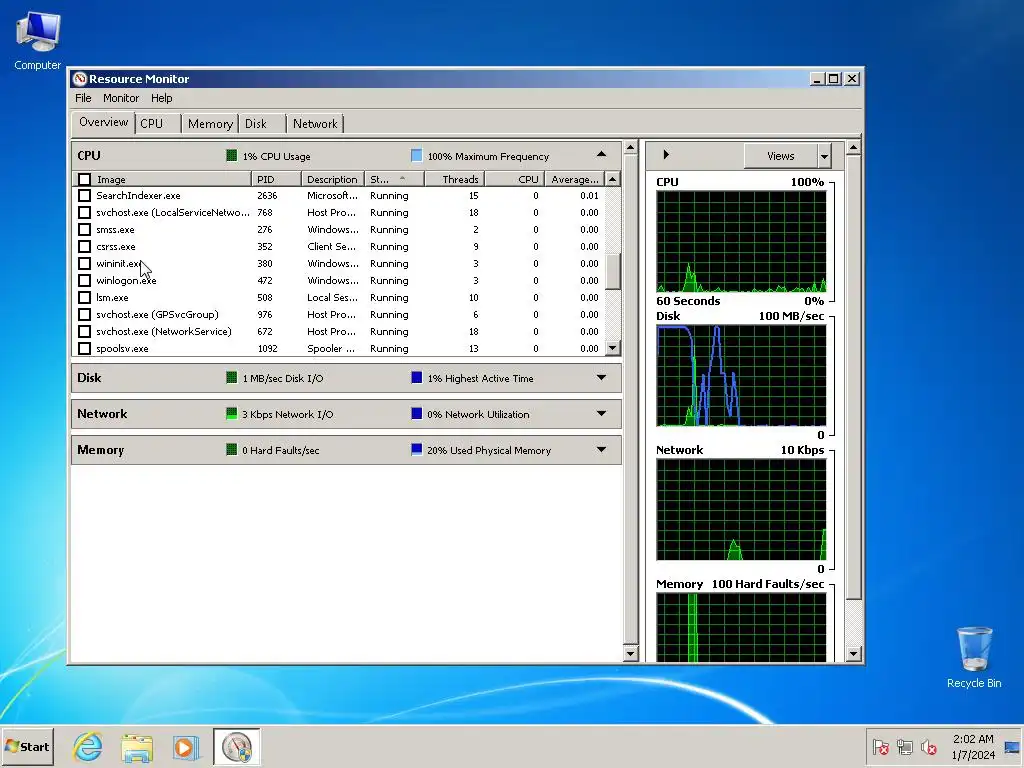Viewport: 1024px width, 768px height.
Task: Launch Internet Explorer from the taskbar
Action: coord(88,747)
